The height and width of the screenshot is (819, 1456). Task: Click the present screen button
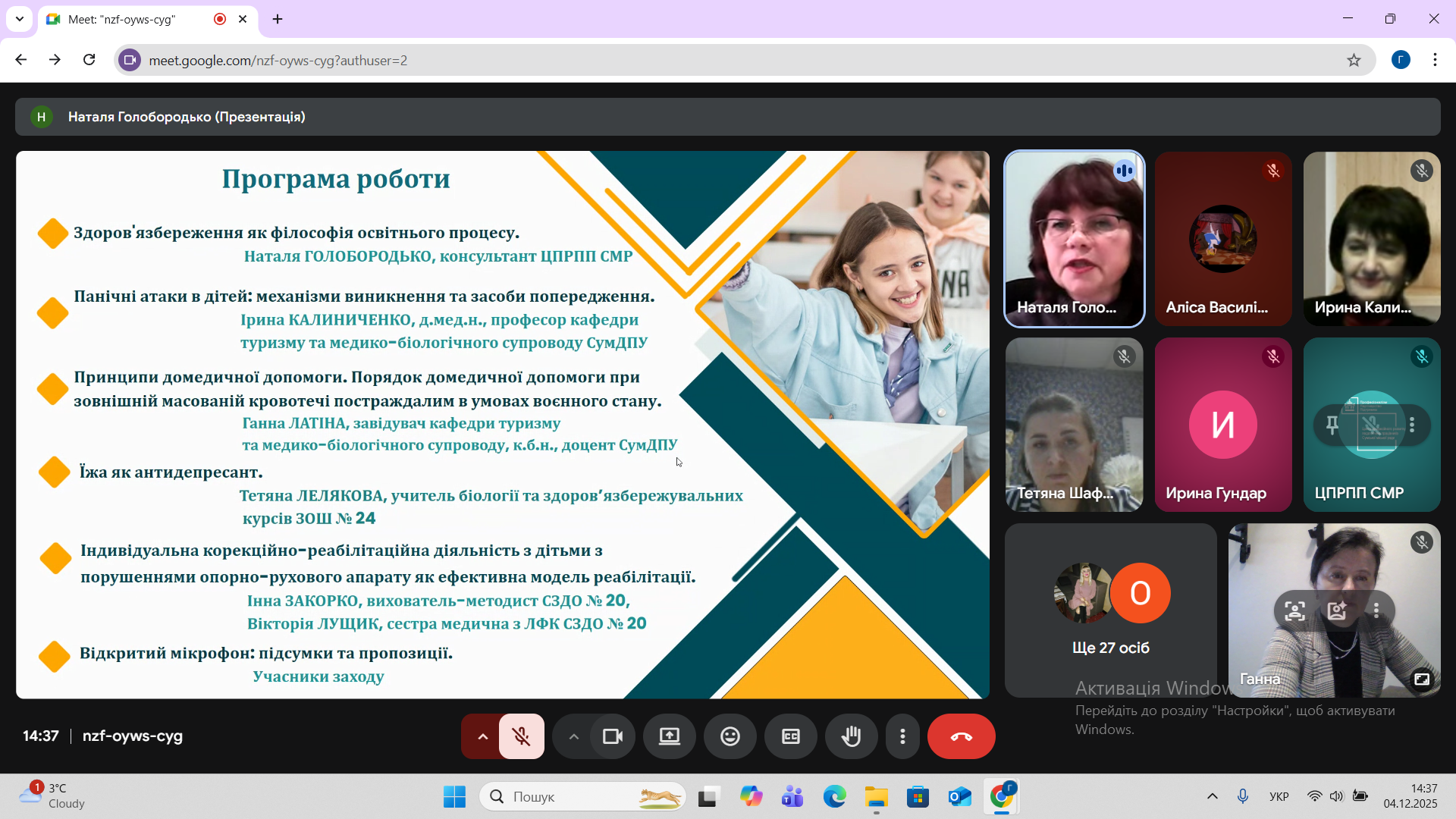pos(669,736)
